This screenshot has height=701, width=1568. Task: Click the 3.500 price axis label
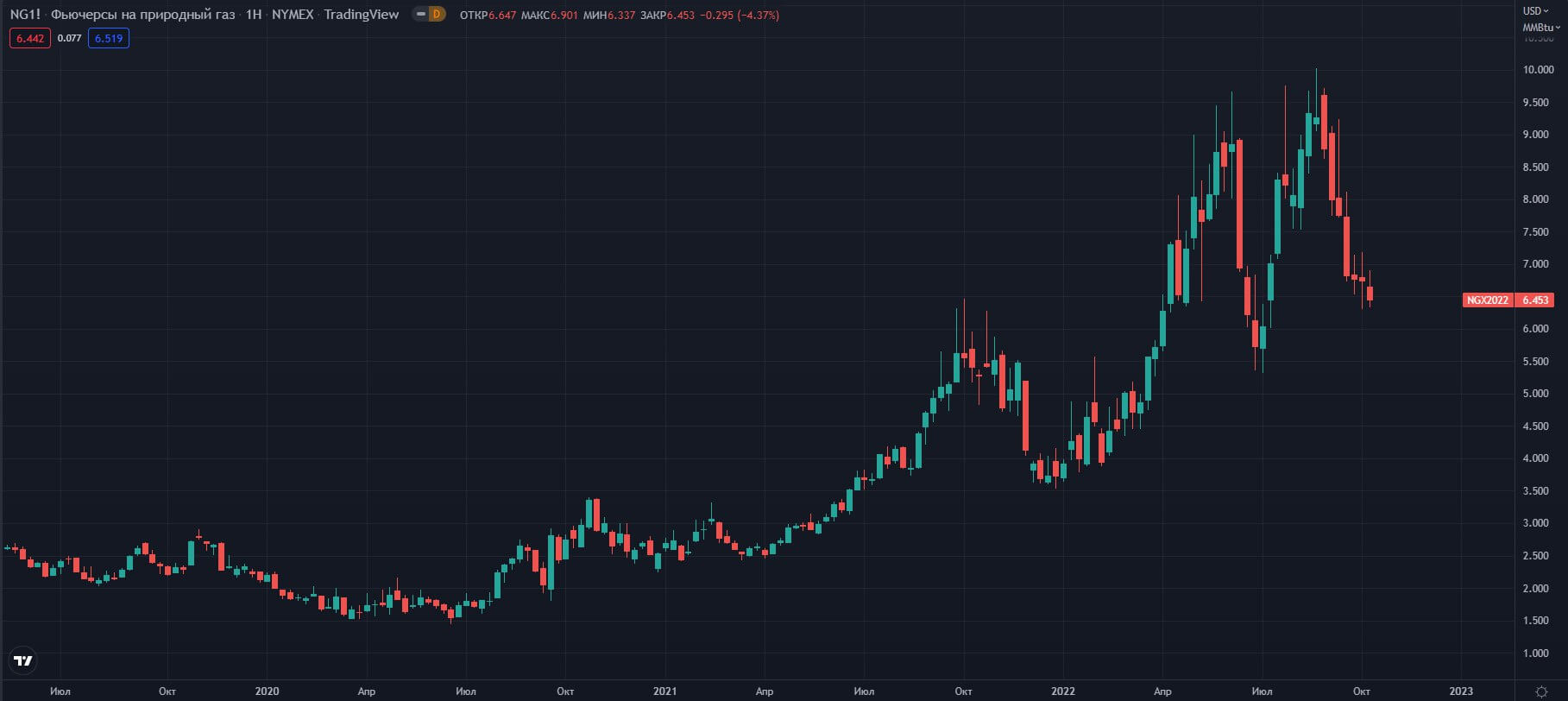1535,491
